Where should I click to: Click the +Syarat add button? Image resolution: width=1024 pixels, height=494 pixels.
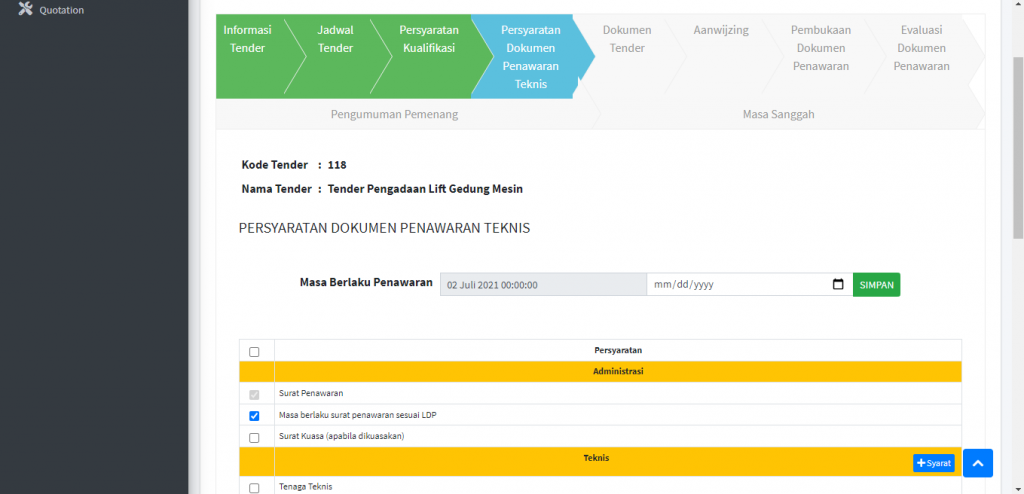click(933, 463)
